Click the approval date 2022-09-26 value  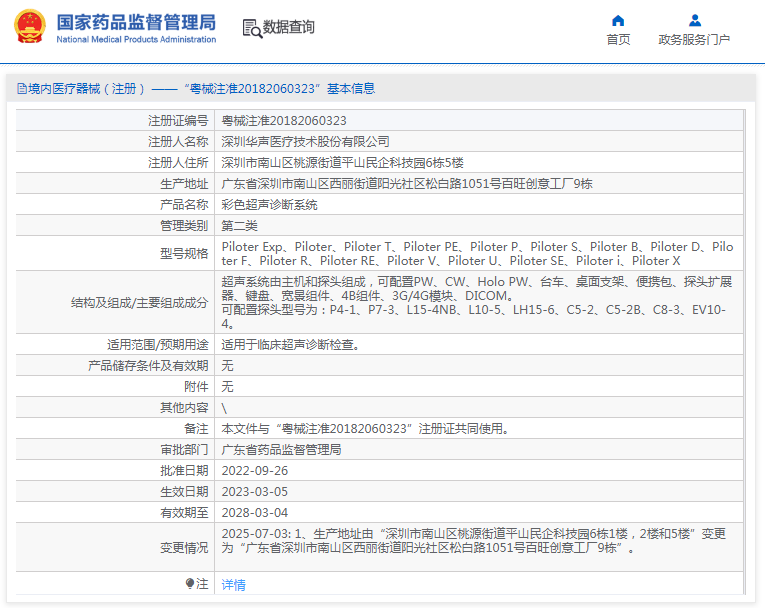[254, 470]
